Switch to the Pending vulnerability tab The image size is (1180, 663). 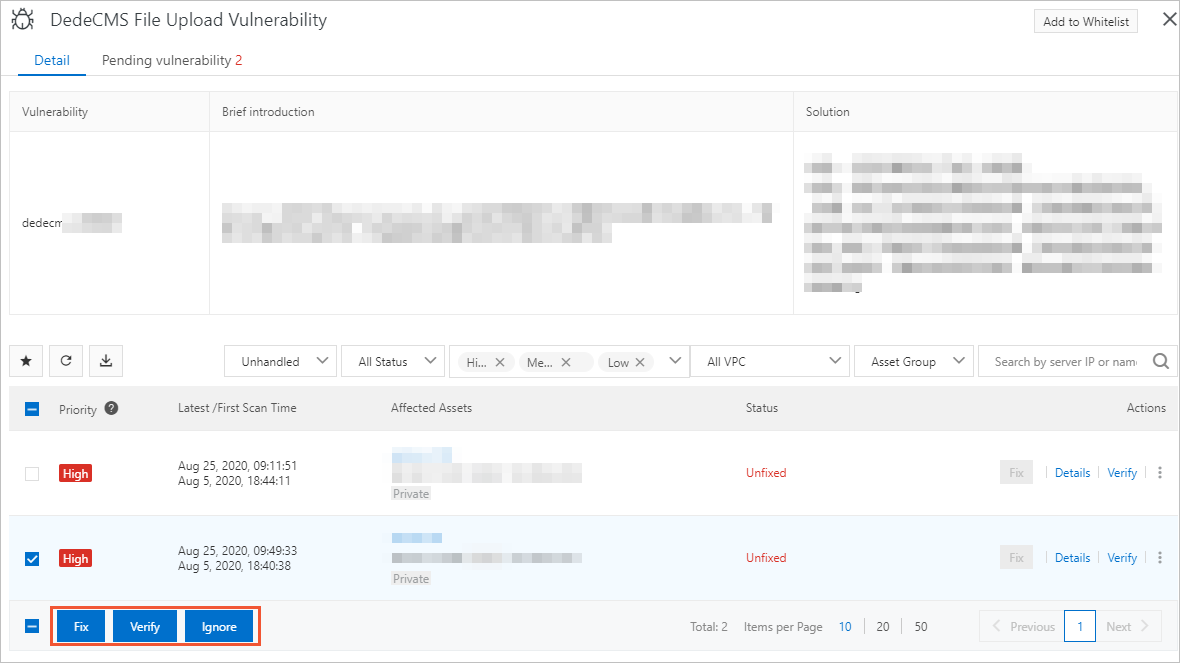[172, 60]
